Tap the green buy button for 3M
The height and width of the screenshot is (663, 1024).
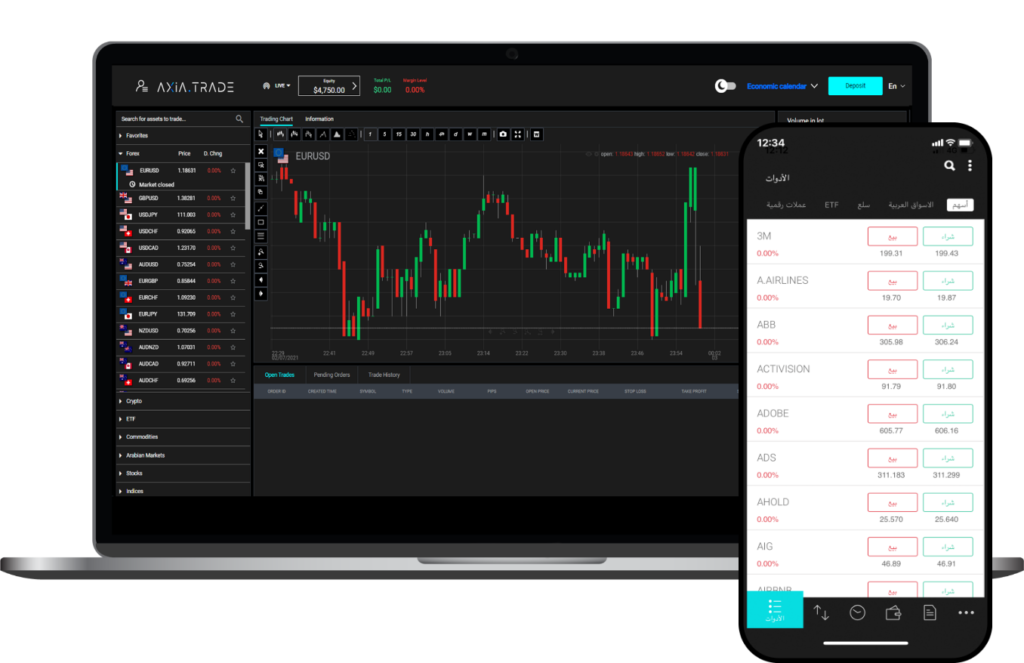pos(948,236)
